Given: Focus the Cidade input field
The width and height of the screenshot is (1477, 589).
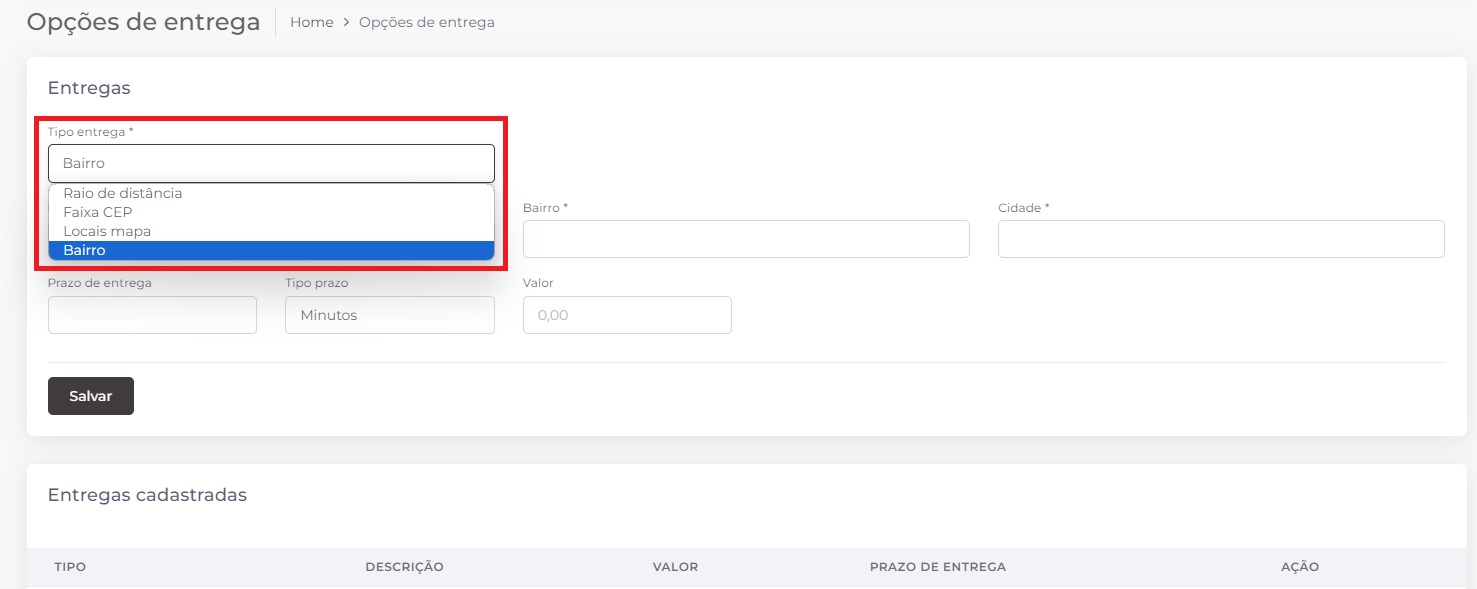Looking at the screenshot, I should [x=1220, y=239].
